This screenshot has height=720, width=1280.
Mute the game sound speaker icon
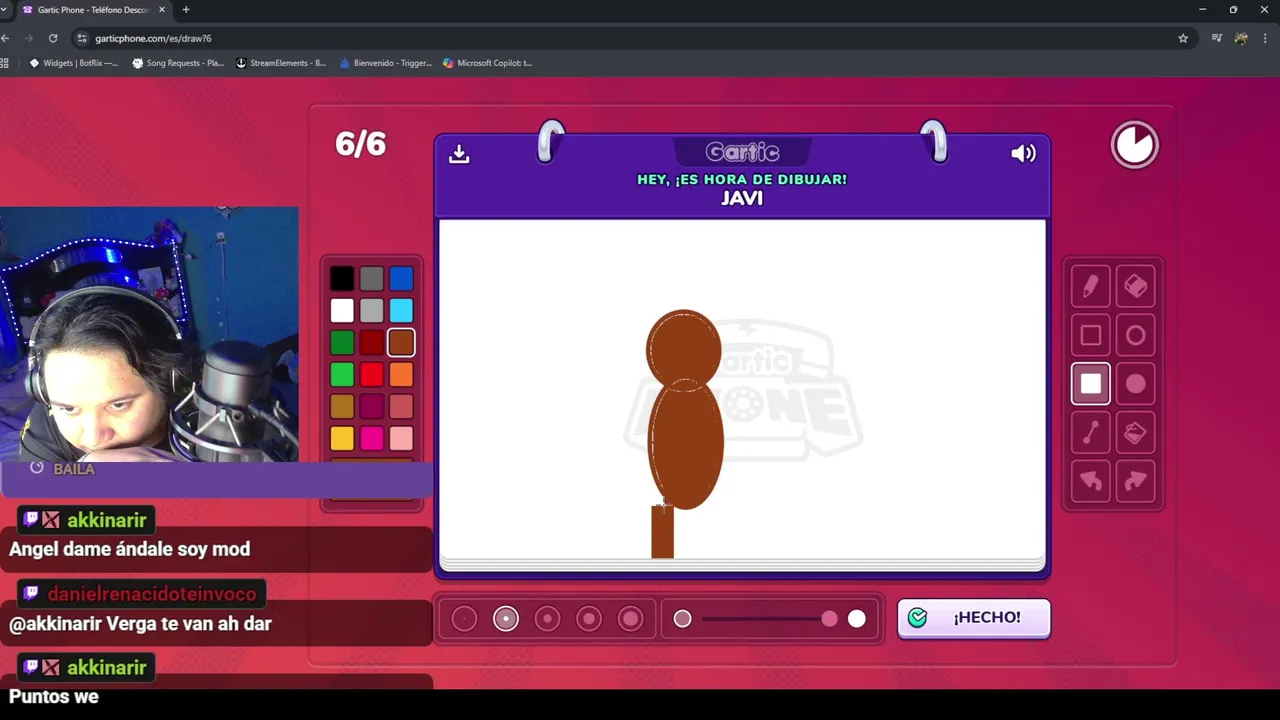(x=1023, y=153)
